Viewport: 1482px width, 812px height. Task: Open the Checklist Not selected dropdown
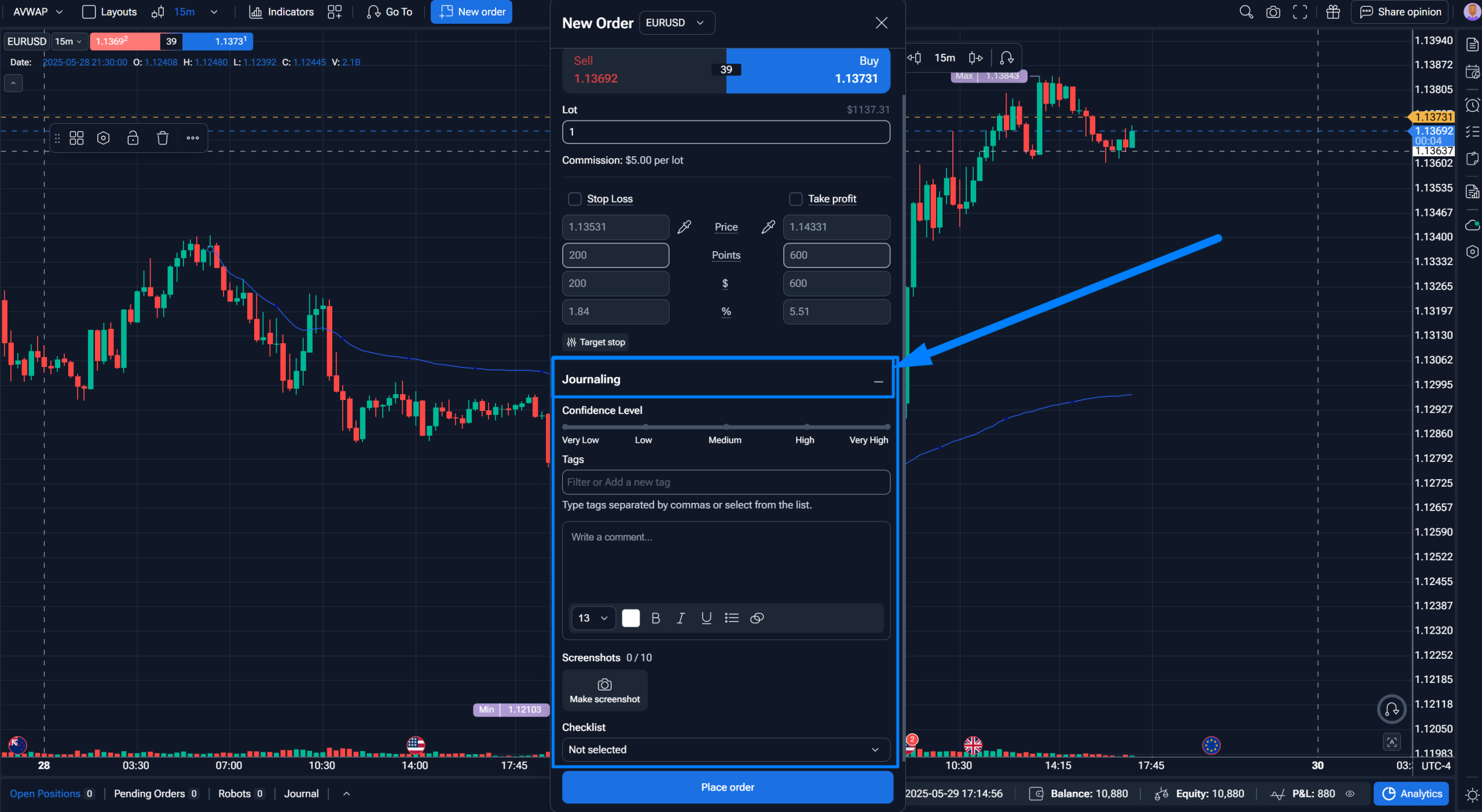coord(725,749)
